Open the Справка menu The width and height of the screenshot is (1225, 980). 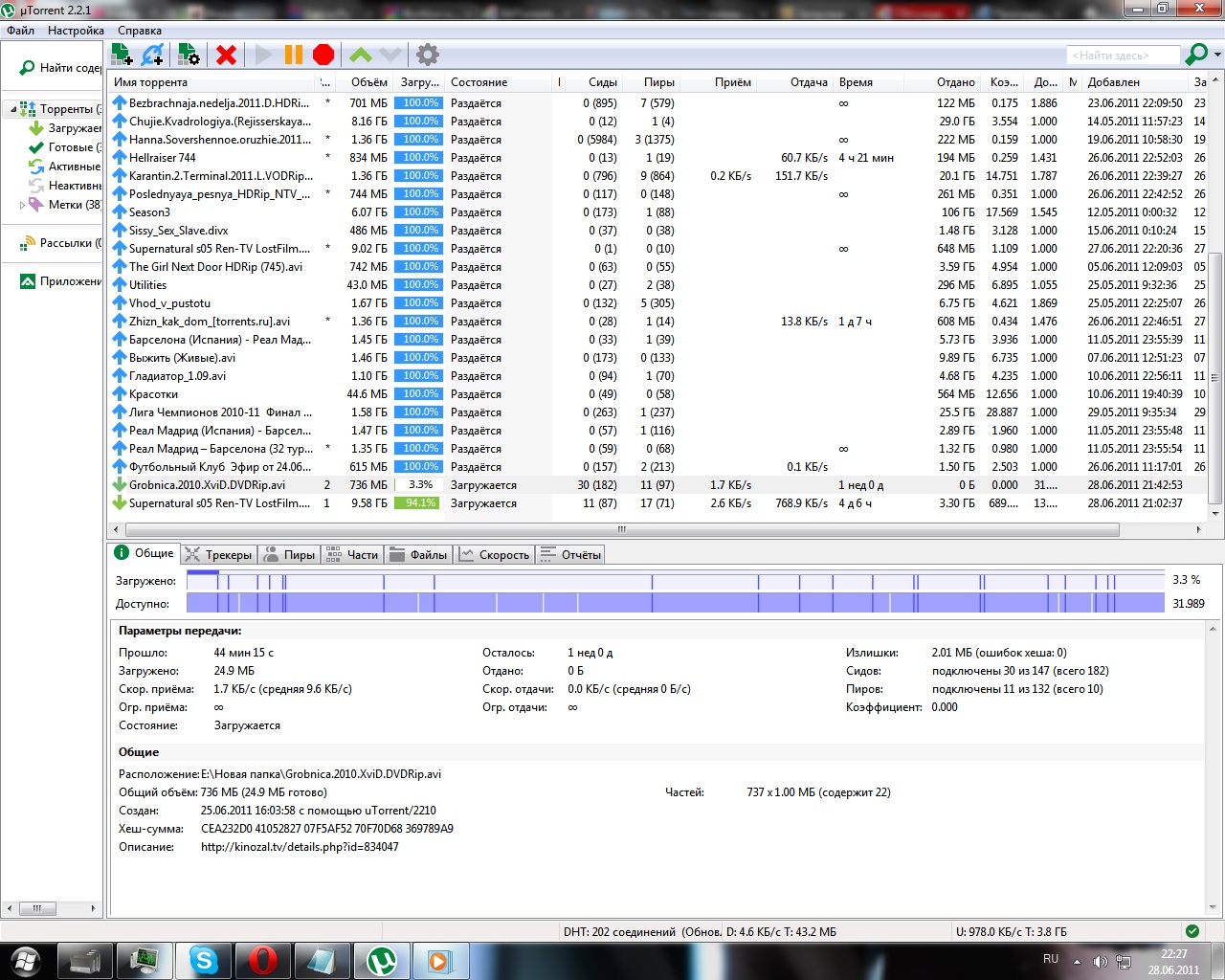click(140, 31)
